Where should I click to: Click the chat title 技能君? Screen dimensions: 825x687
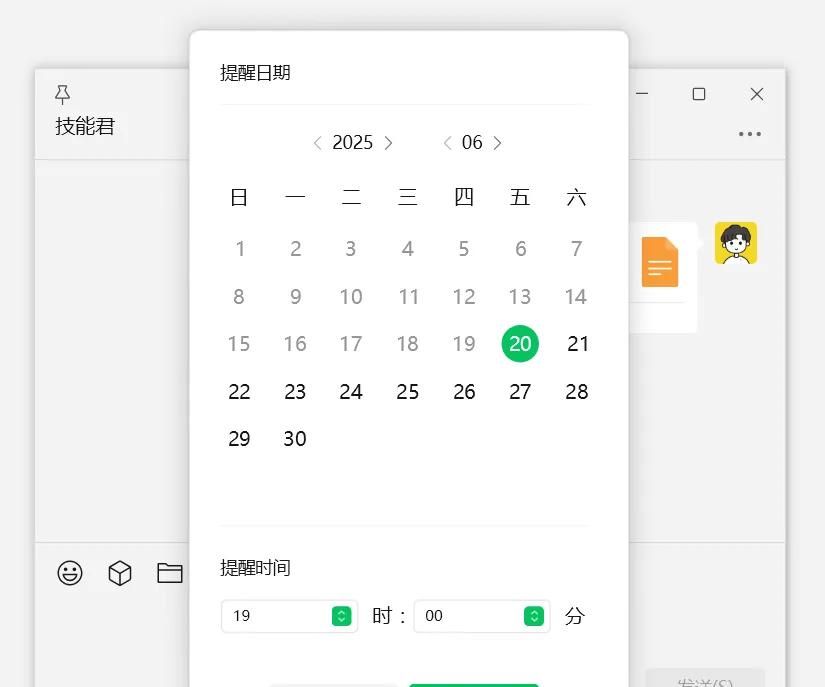click(x=85, y=126)
